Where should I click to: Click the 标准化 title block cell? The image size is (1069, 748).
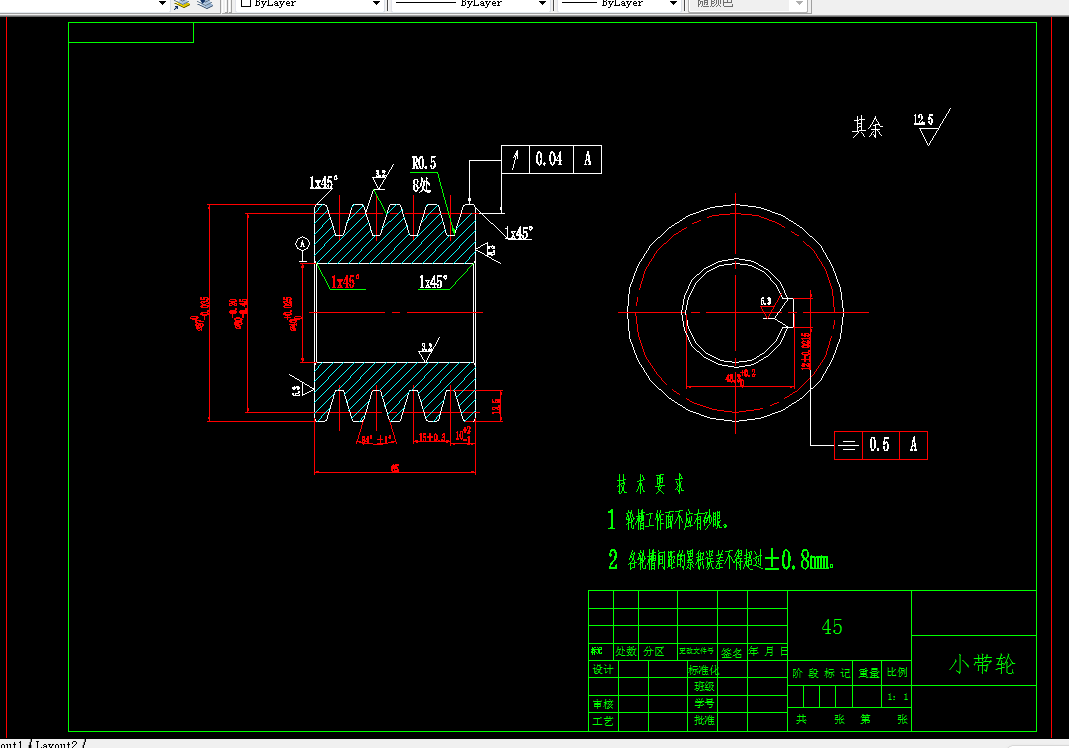[x=702, y=670]
